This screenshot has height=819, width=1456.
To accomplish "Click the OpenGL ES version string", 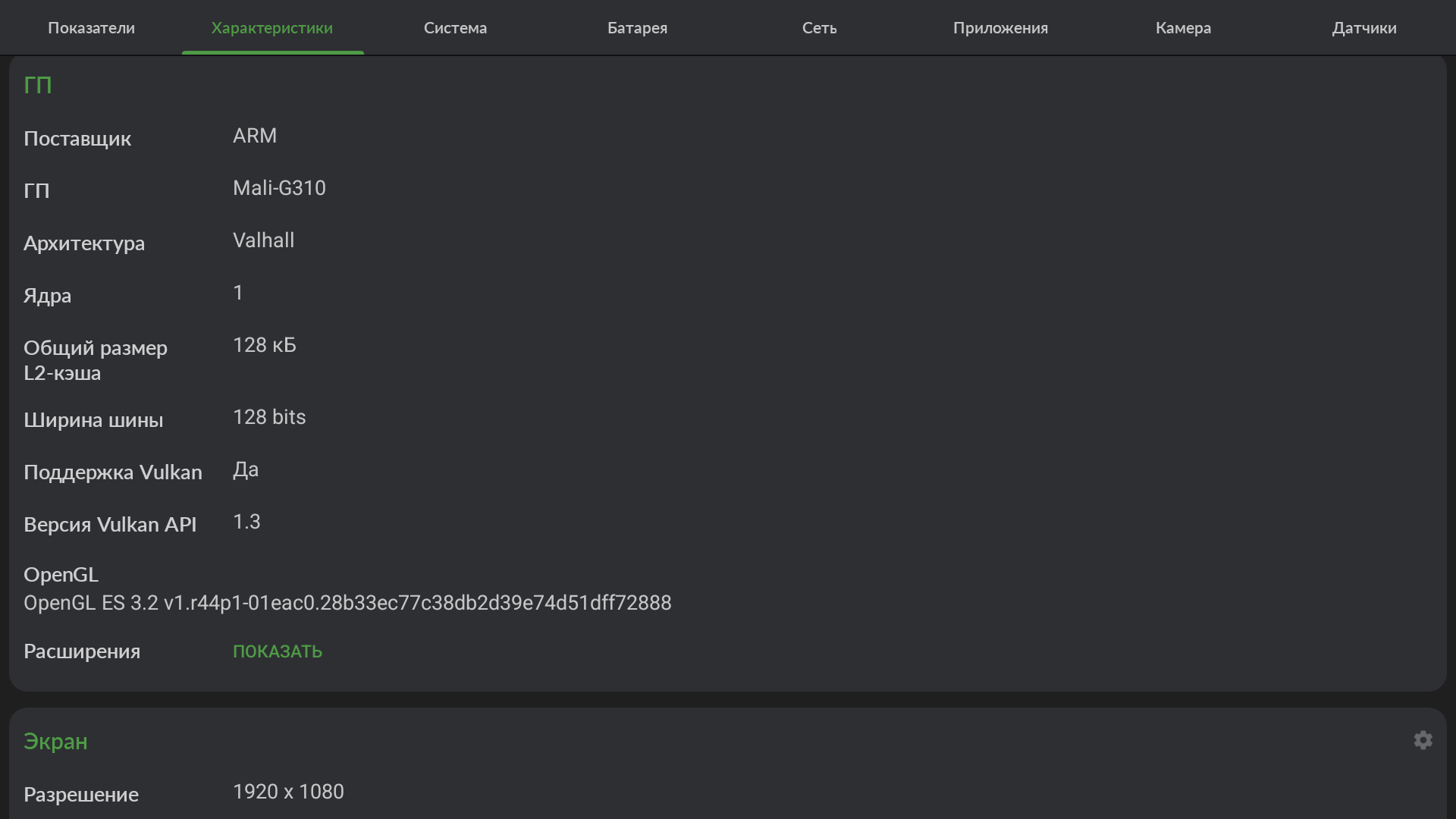I will tap(347, 603).
